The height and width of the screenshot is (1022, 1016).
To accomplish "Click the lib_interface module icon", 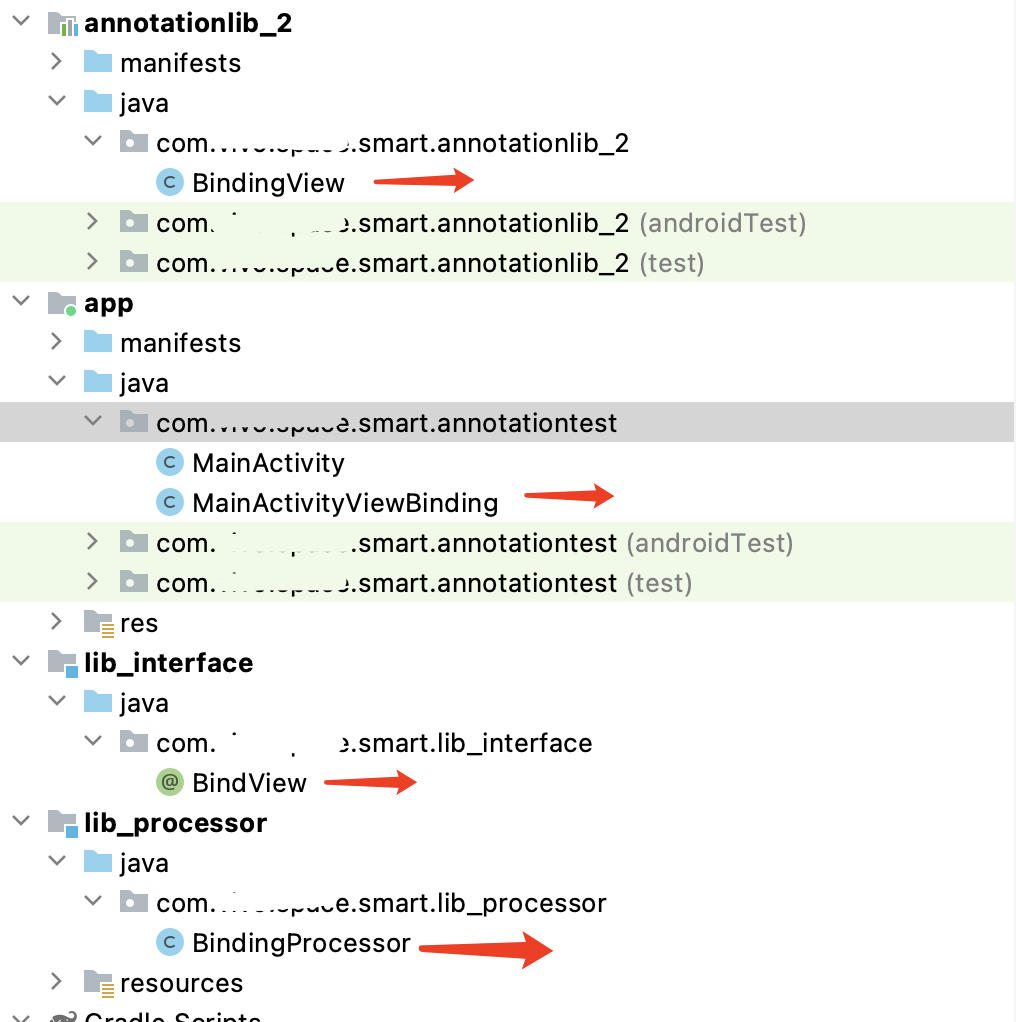I will (x=63, y=664).
